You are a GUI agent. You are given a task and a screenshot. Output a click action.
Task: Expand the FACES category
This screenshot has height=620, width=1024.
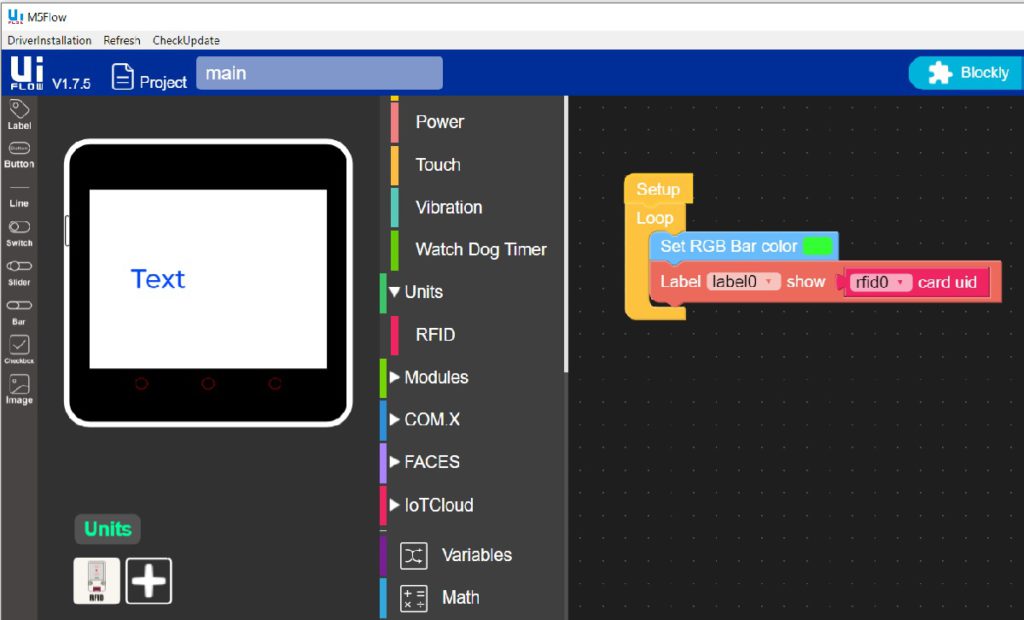click(394, 462)
